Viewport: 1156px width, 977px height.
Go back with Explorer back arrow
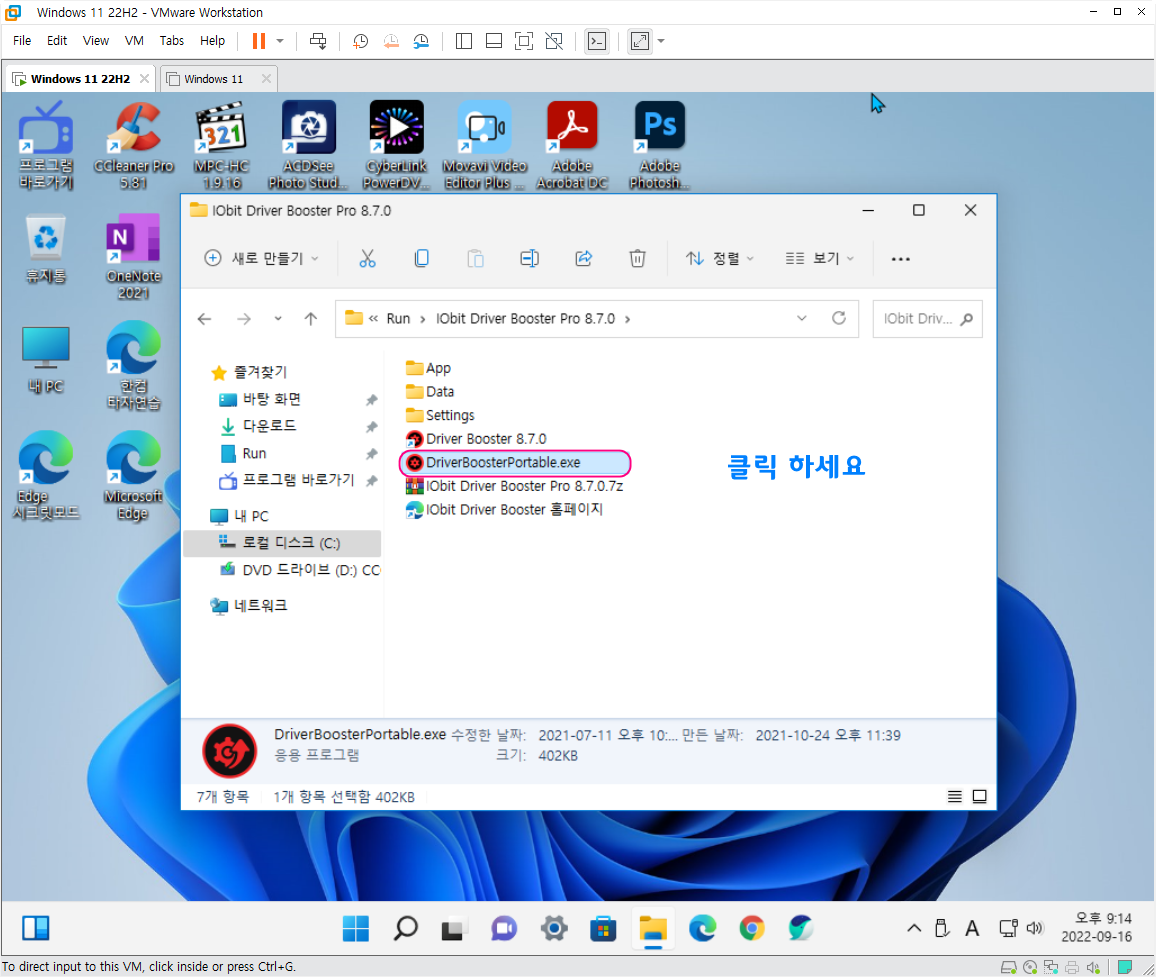click(x=205, y=319)
